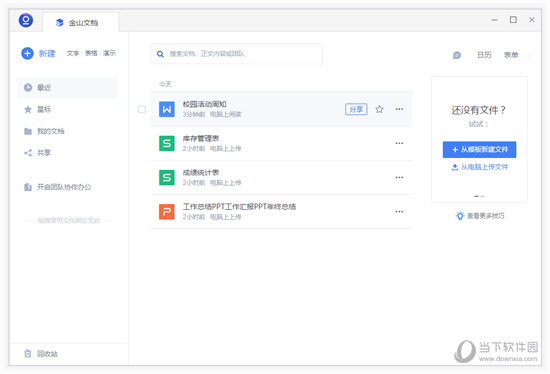The height and width of the screenshot is (374, 550).
Task: Expand the three-dot menu for 校园活动通知
Action: pyautogui.click(x=399, y=109)
